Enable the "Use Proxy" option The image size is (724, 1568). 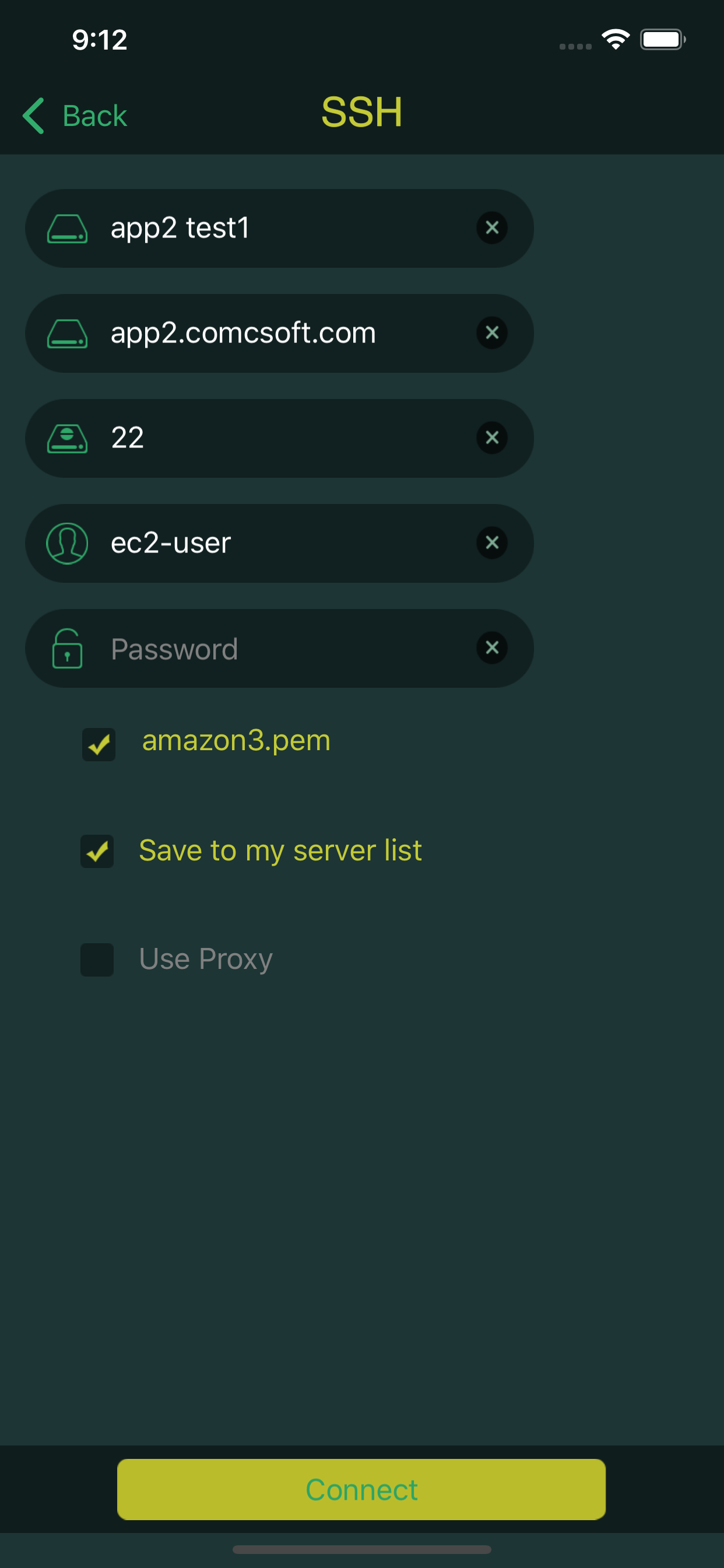[x=97, y=960]
